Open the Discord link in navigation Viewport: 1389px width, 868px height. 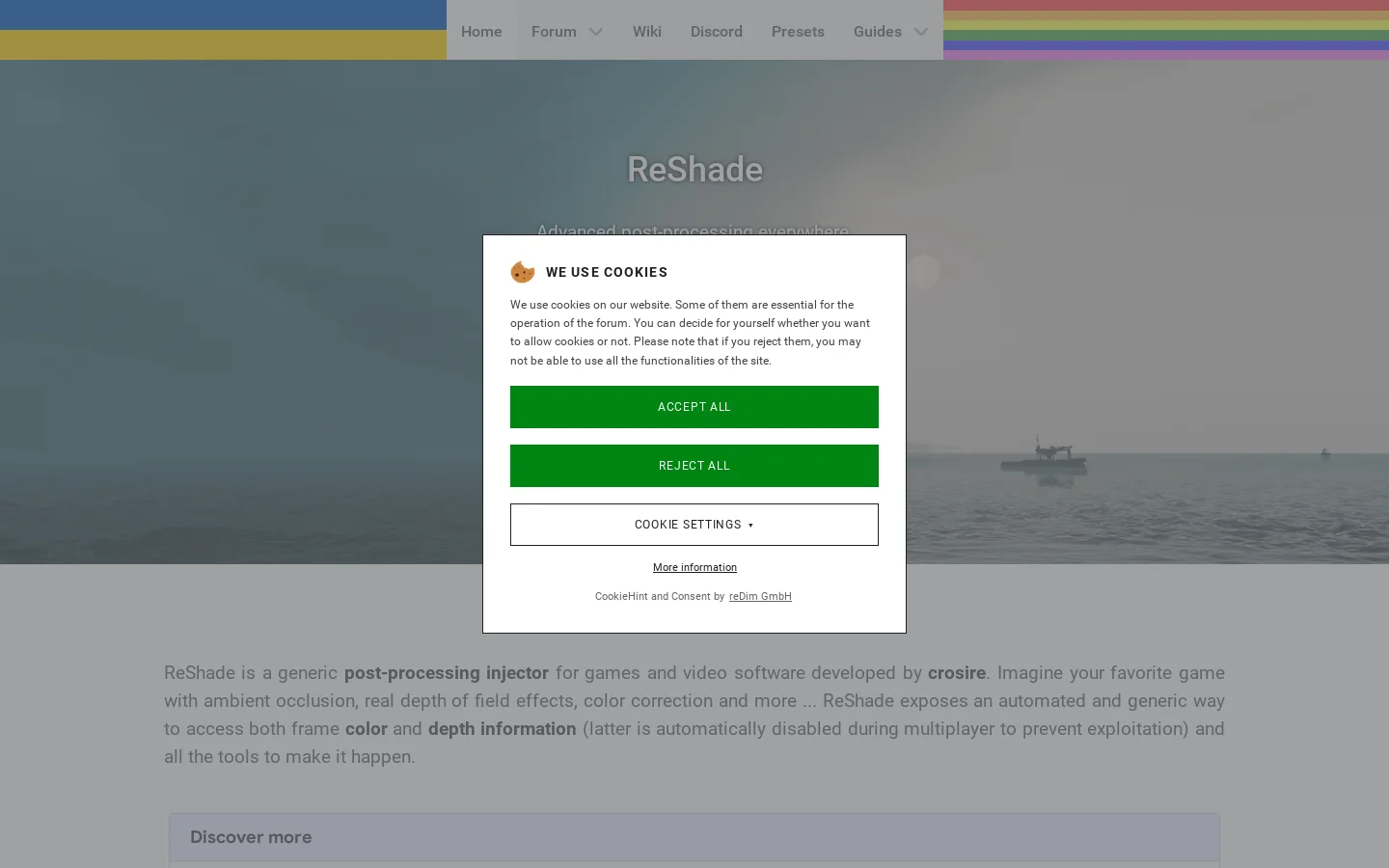[x=717, y=31]
